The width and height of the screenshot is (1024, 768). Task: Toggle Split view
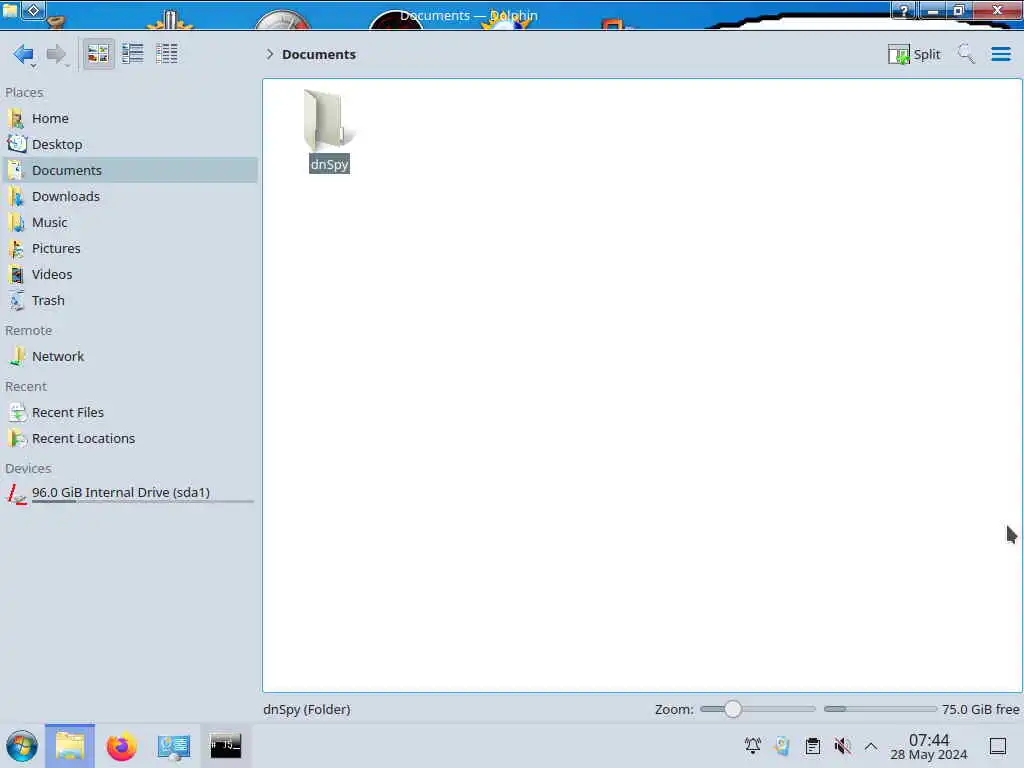pos(914,54)
